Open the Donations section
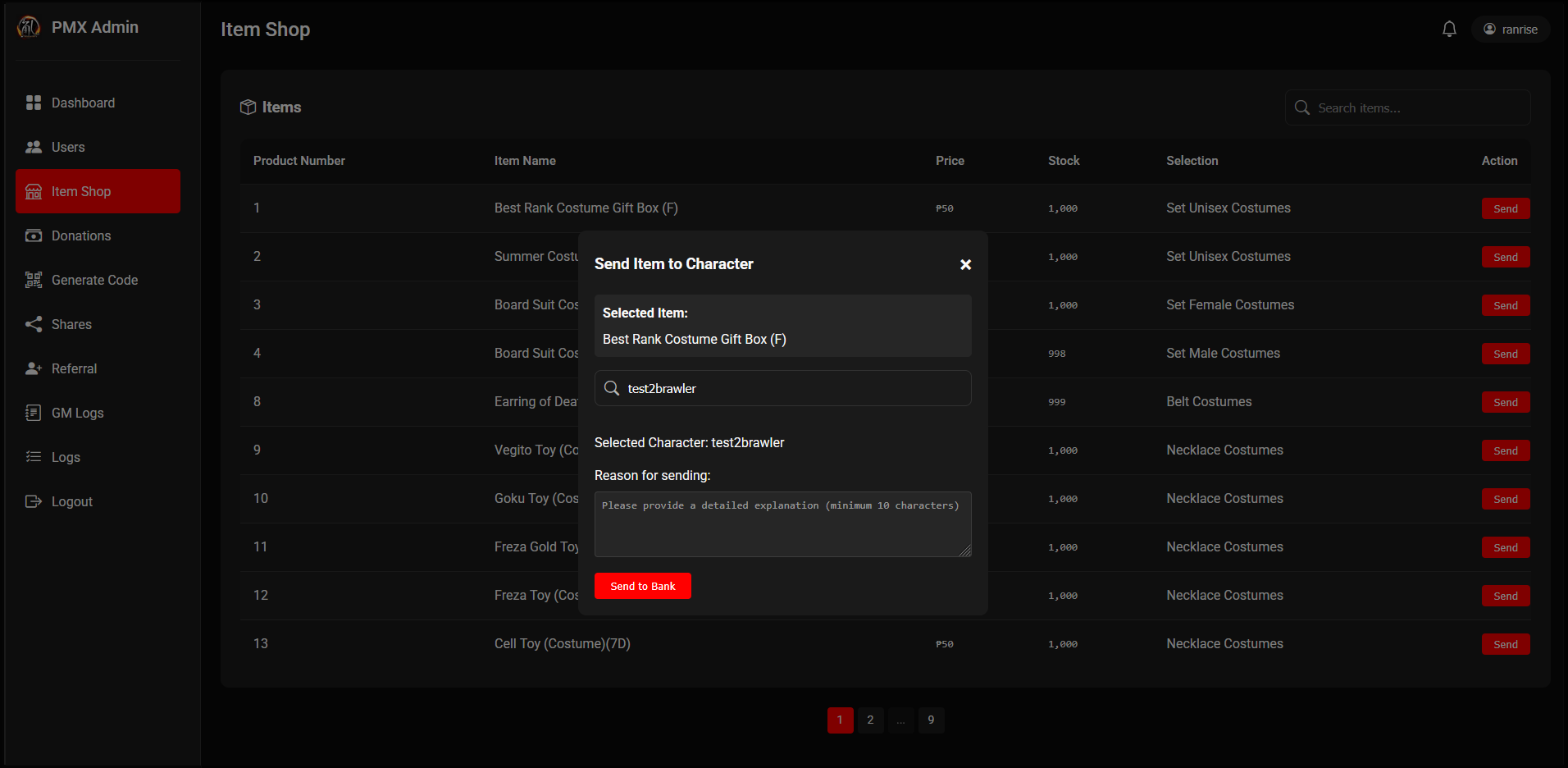The height and width of the screenshot is (768, 1568). pyautogui.click(x=80, y=235)
